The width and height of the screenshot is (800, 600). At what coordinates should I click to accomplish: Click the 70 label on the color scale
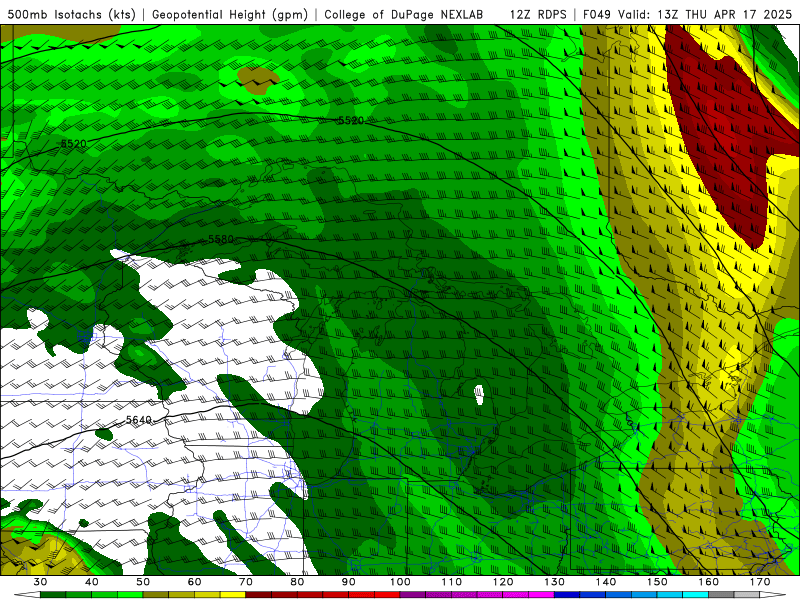click(246, 582)
